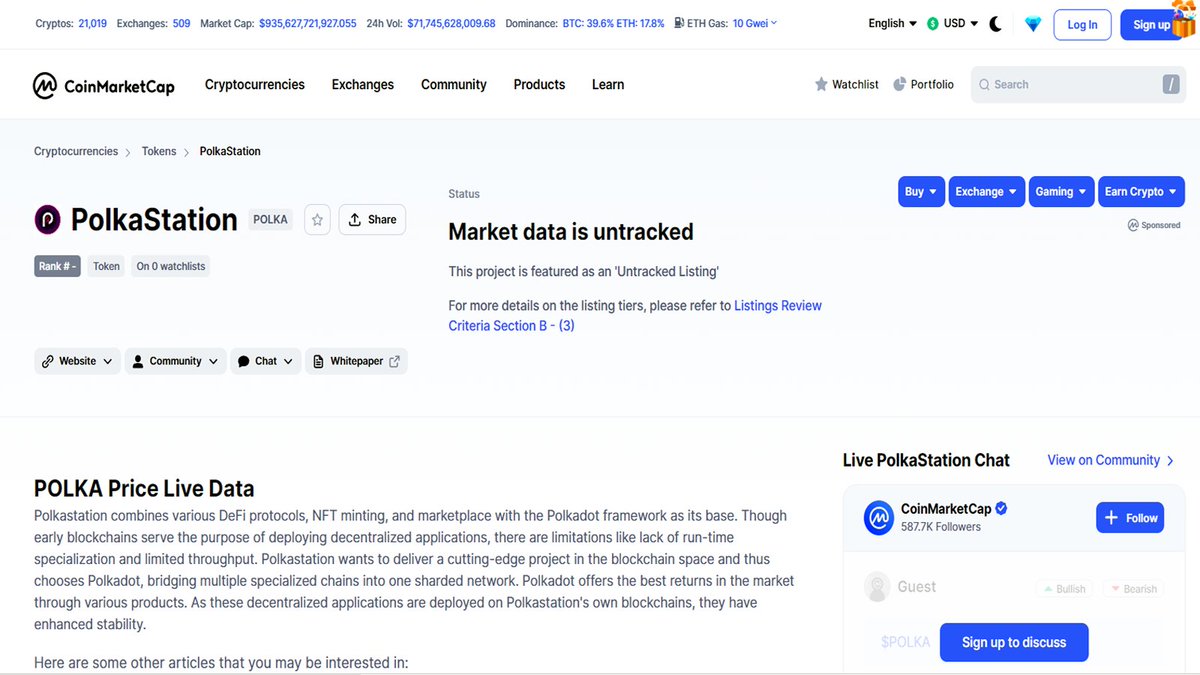
Task: Open the Portfolio pie chart link
Action: click(x=923, y=85)
